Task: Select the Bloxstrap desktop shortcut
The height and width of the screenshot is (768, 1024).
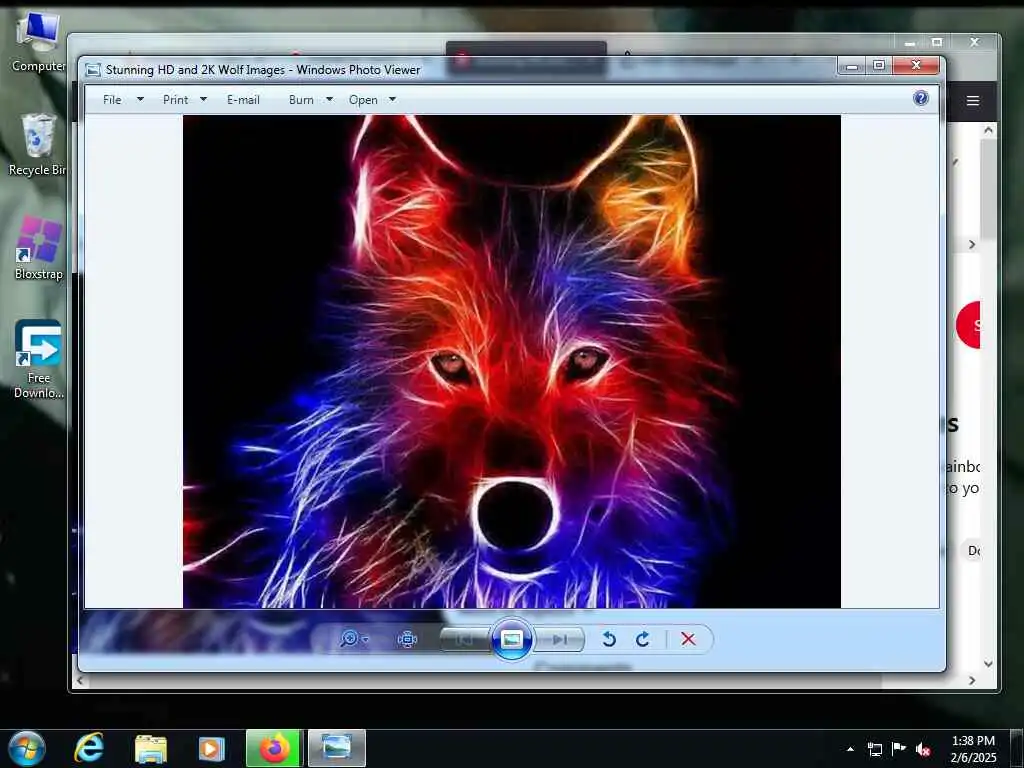Action: (38, 249)
